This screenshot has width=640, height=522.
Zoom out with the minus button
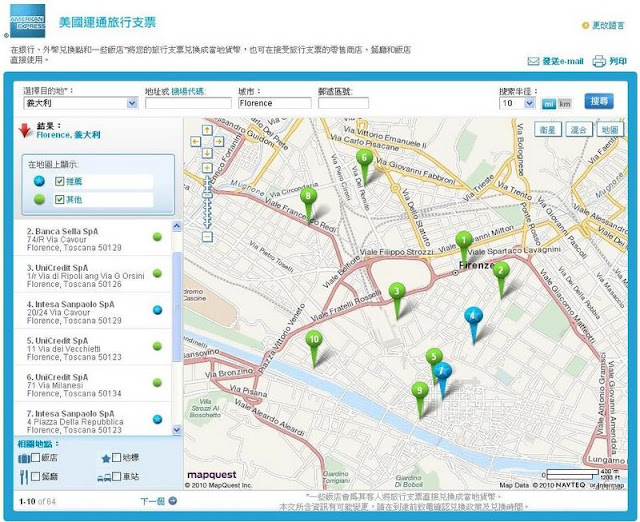point(207,236)
